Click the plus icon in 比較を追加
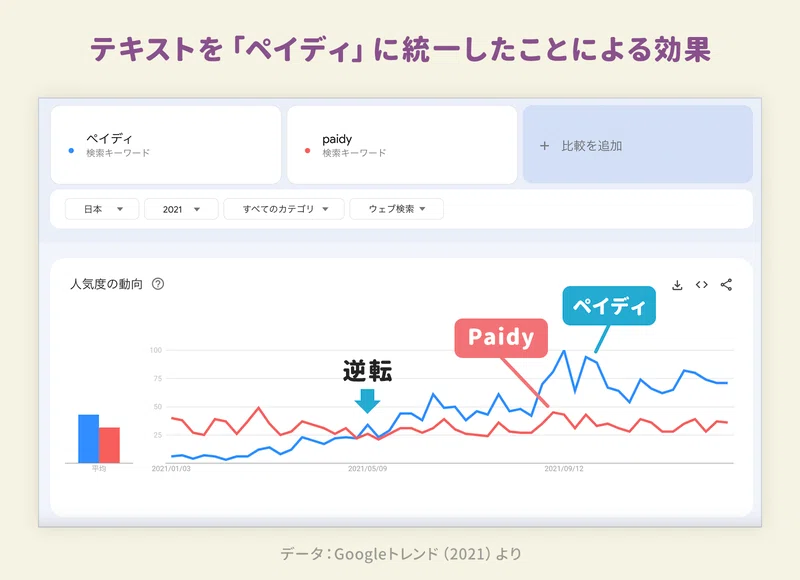This screenshot has height=580, width=800. (x=545, y=146)
